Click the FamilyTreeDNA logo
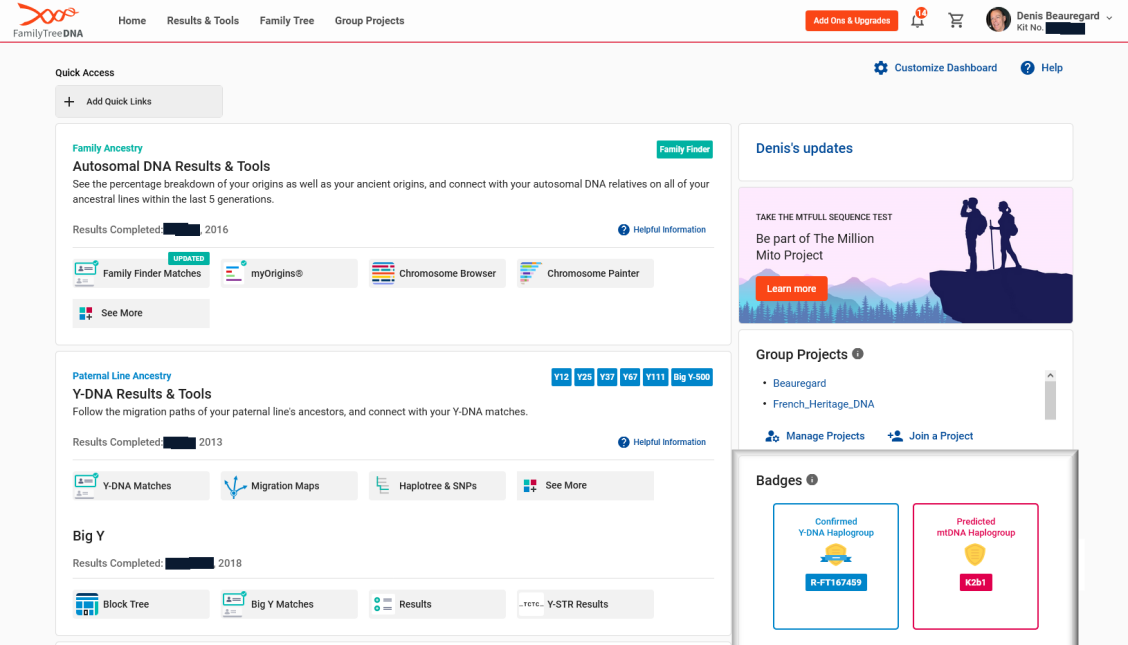 click(x=48, y=20)
